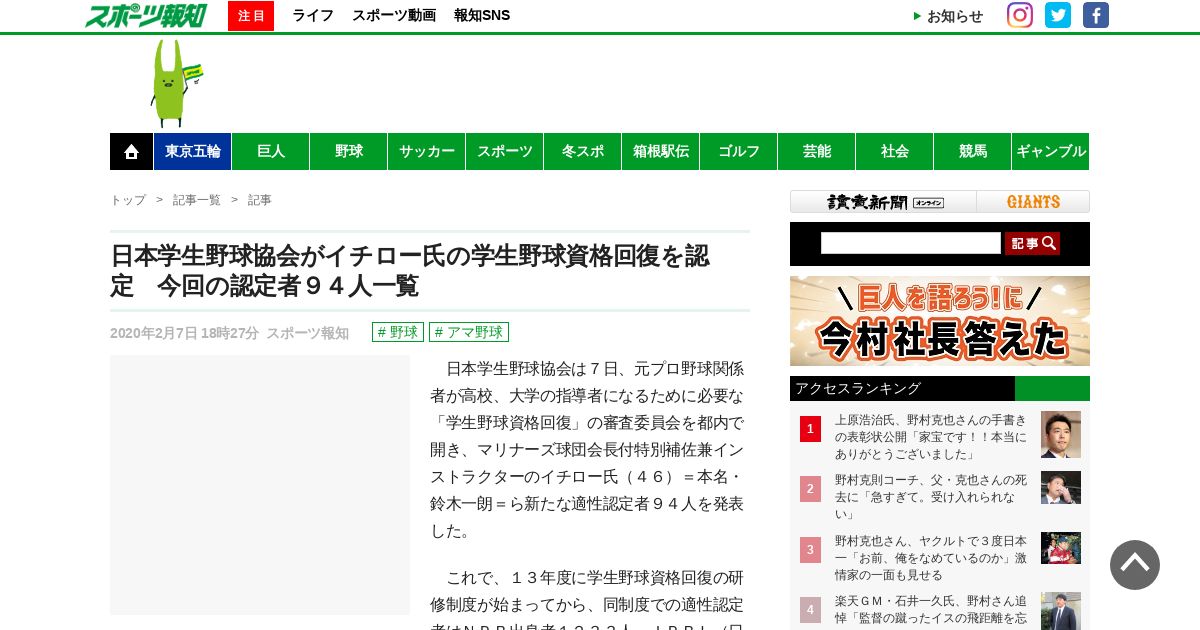Open ranking 3 article ヤクルトで3度日本一
This screenshot has height=630, width=1200.
(x=931, y=558)
